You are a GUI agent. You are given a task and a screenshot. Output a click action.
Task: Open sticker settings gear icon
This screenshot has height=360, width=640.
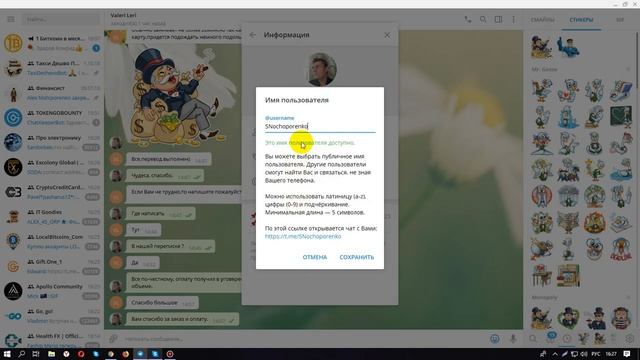point(630,338)
